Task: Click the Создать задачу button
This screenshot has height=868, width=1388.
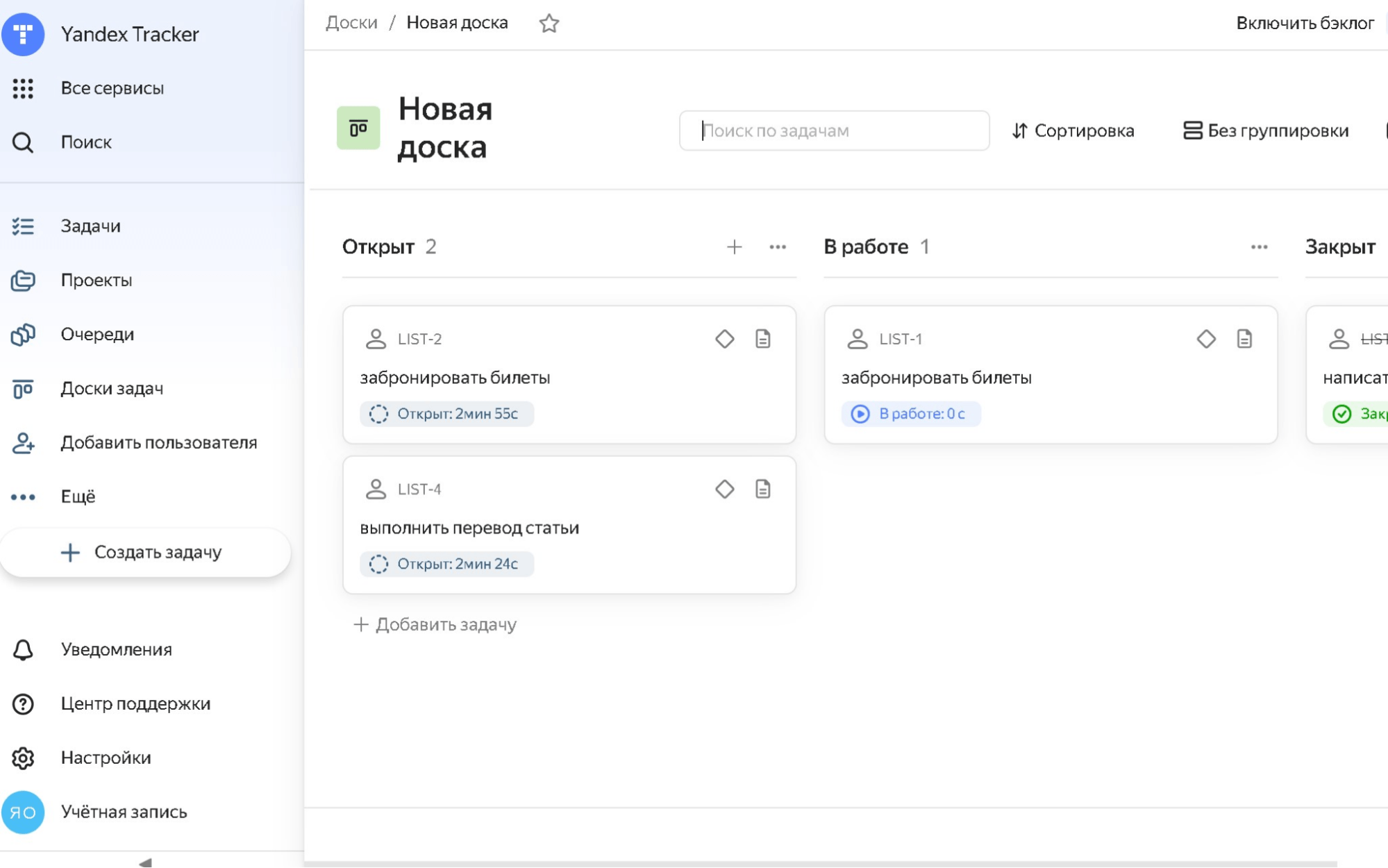Action: pyautogui.click(x=145, y=552)
